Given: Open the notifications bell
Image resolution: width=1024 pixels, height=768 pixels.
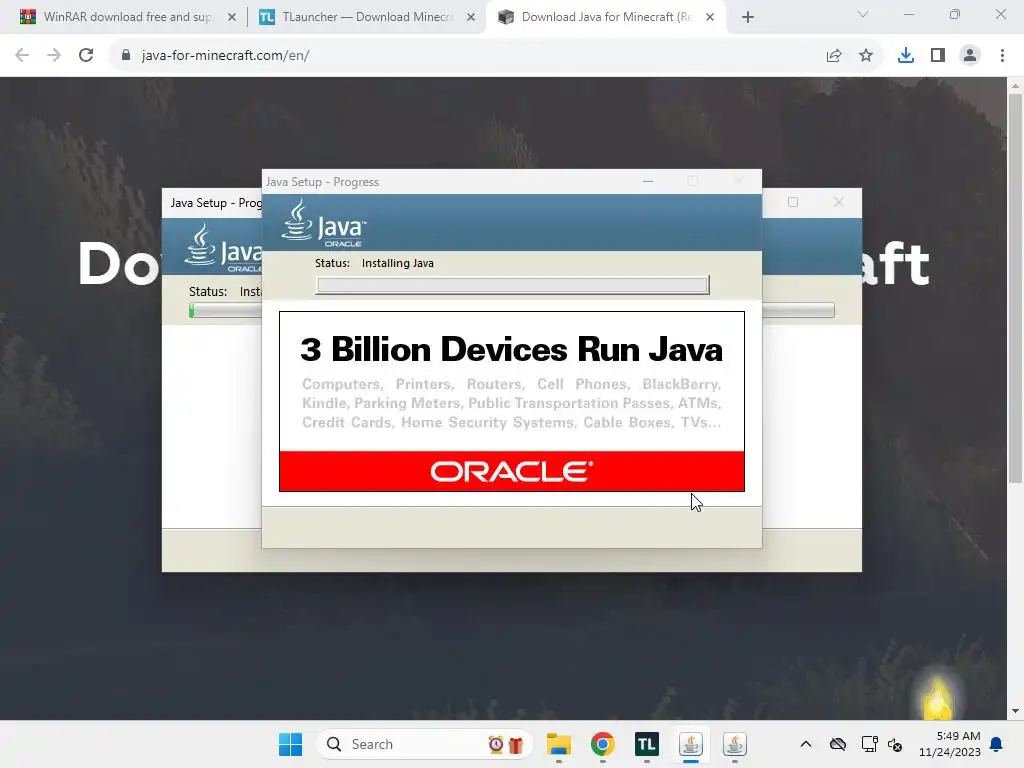Looking at the screenshot, I should click(997, 744).
